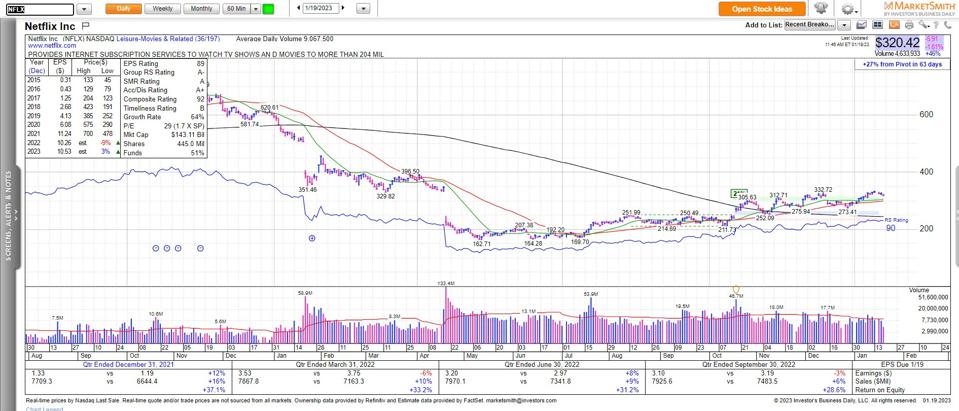Click the chart view icon
Viewport: 959px width, 411px height.
[x=862, y=25]
